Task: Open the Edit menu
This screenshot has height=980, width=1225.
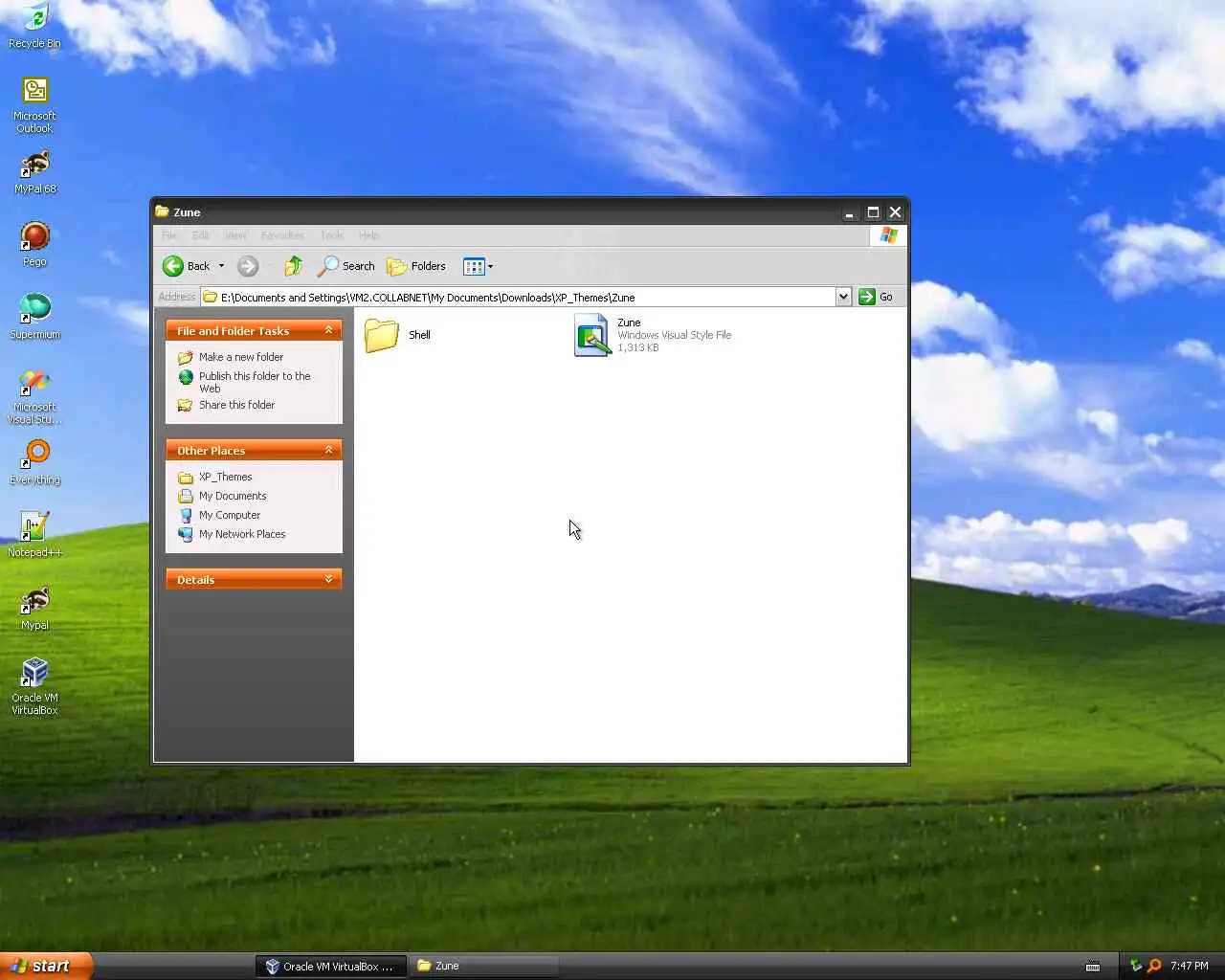Action: click(200, 235)
